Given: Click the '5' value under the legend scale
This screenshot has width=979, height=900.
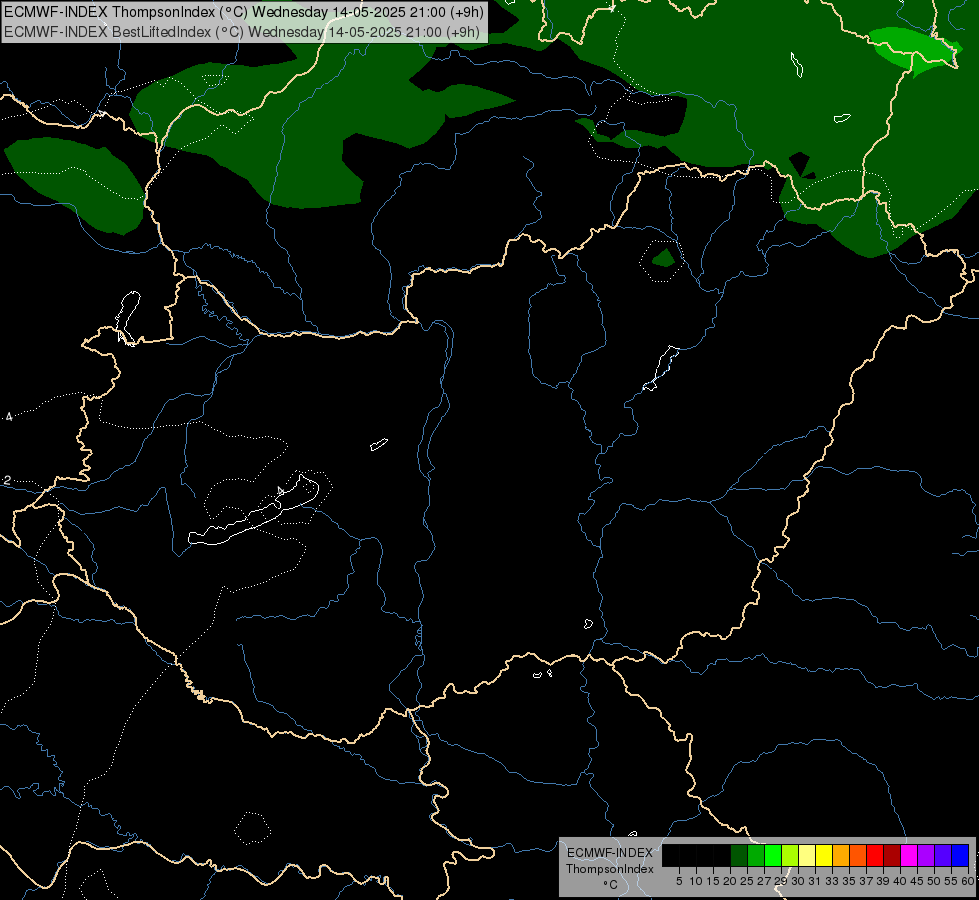Looking at the screenshot, I should coord(679,881).
